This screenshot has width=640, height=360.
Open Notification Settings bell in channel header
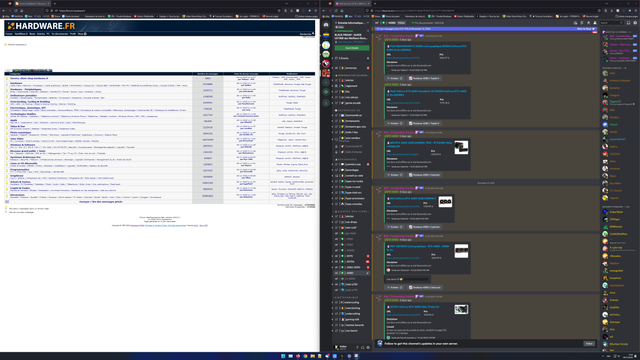pyautogui.click(x=582, y=23)
